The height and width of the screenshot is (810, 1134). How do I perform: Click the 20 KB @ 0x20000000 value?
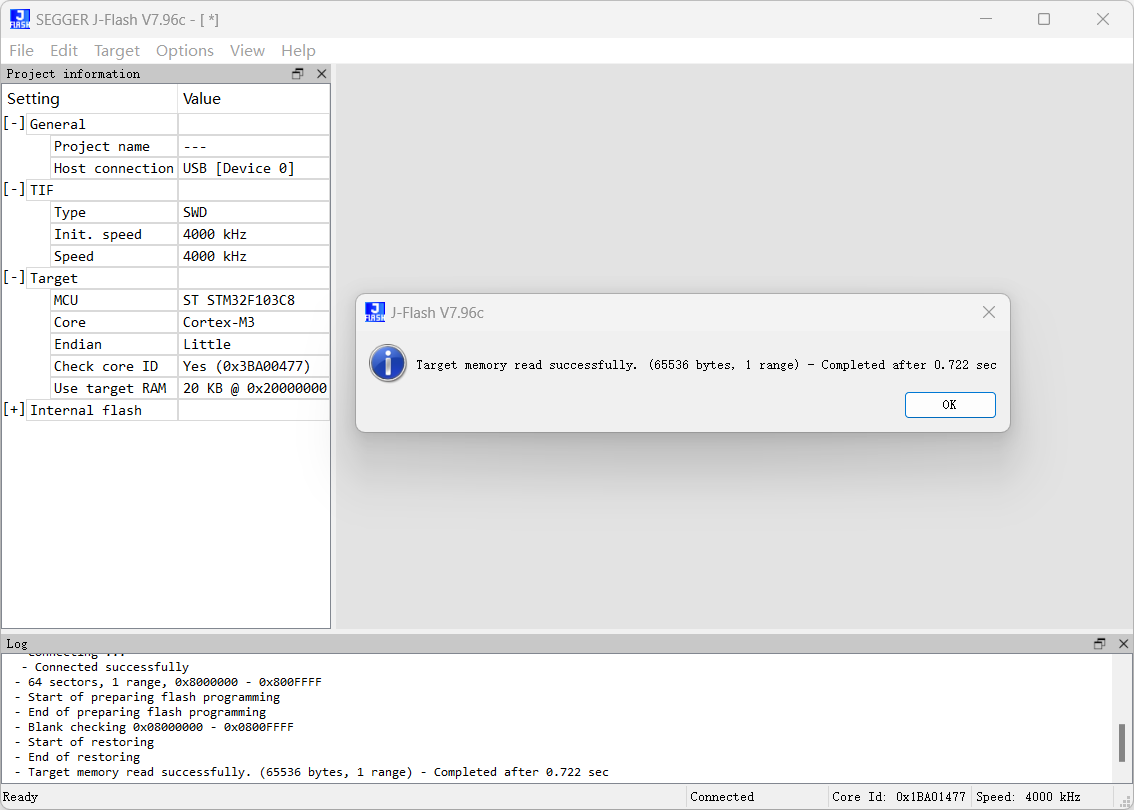click(x=255, y=388)
